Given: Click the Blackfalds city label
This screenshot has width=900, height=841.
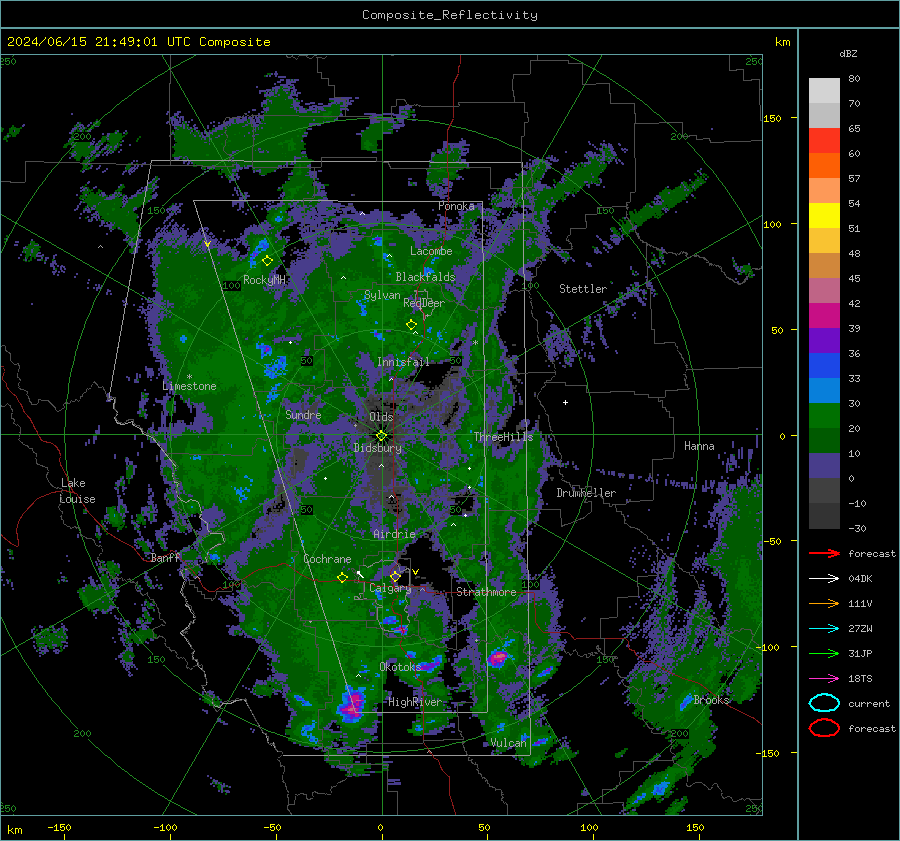Looking at the screenshot, I should coord(425,277).
